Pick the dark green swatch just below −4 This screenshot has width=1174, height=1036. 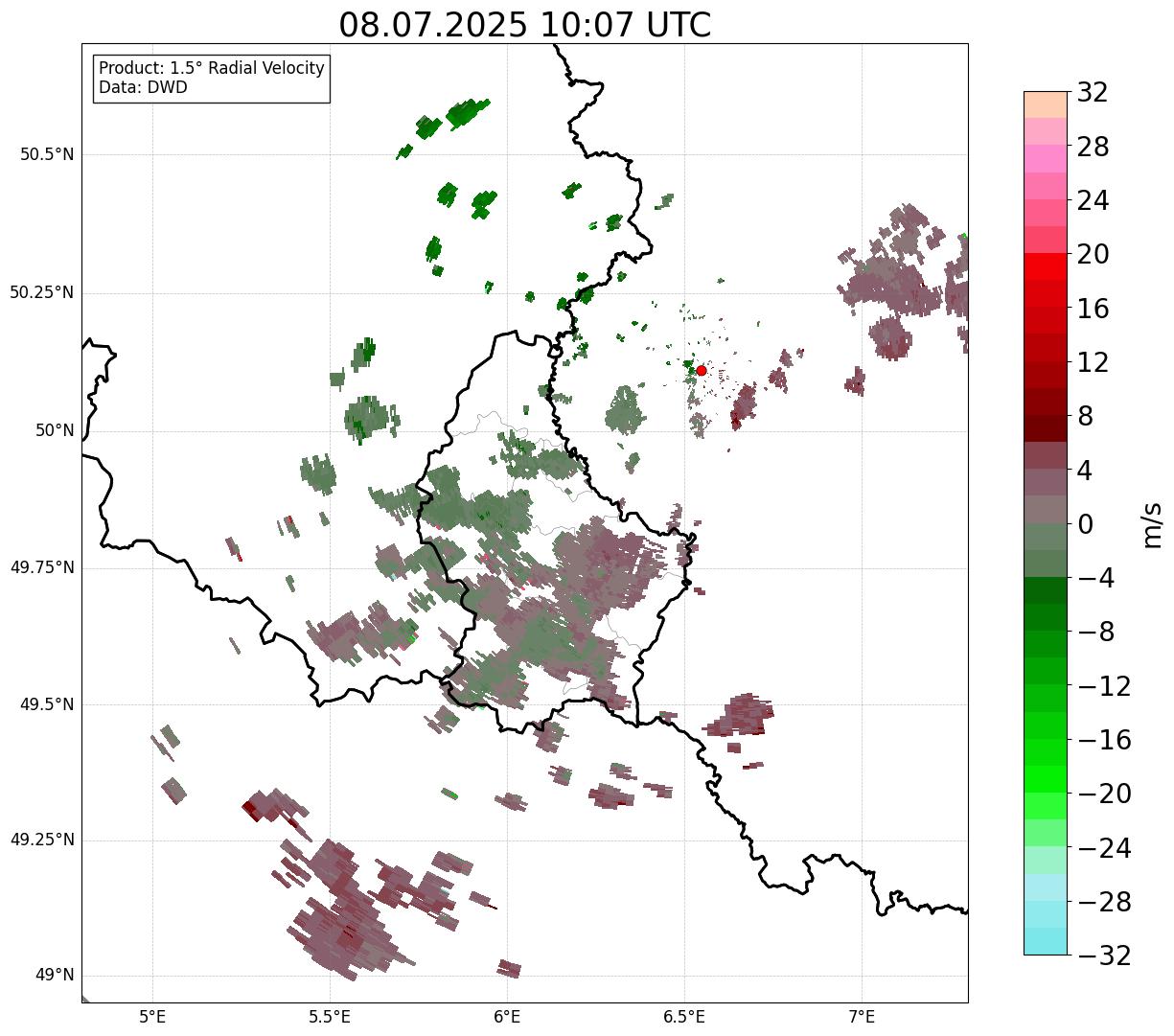click(1045, 590)
